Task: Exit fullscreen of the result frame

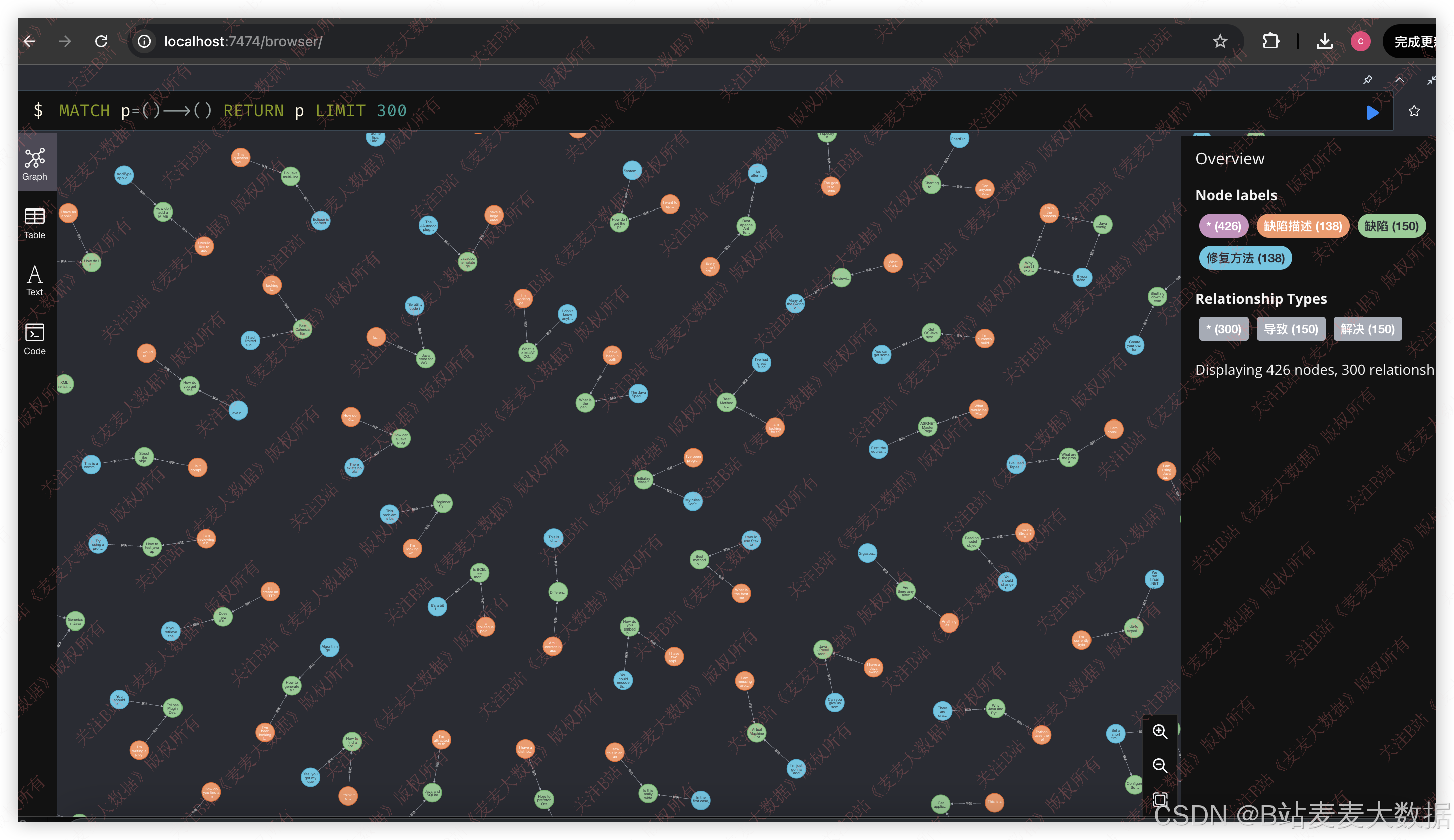Action: click(1431, 80)
